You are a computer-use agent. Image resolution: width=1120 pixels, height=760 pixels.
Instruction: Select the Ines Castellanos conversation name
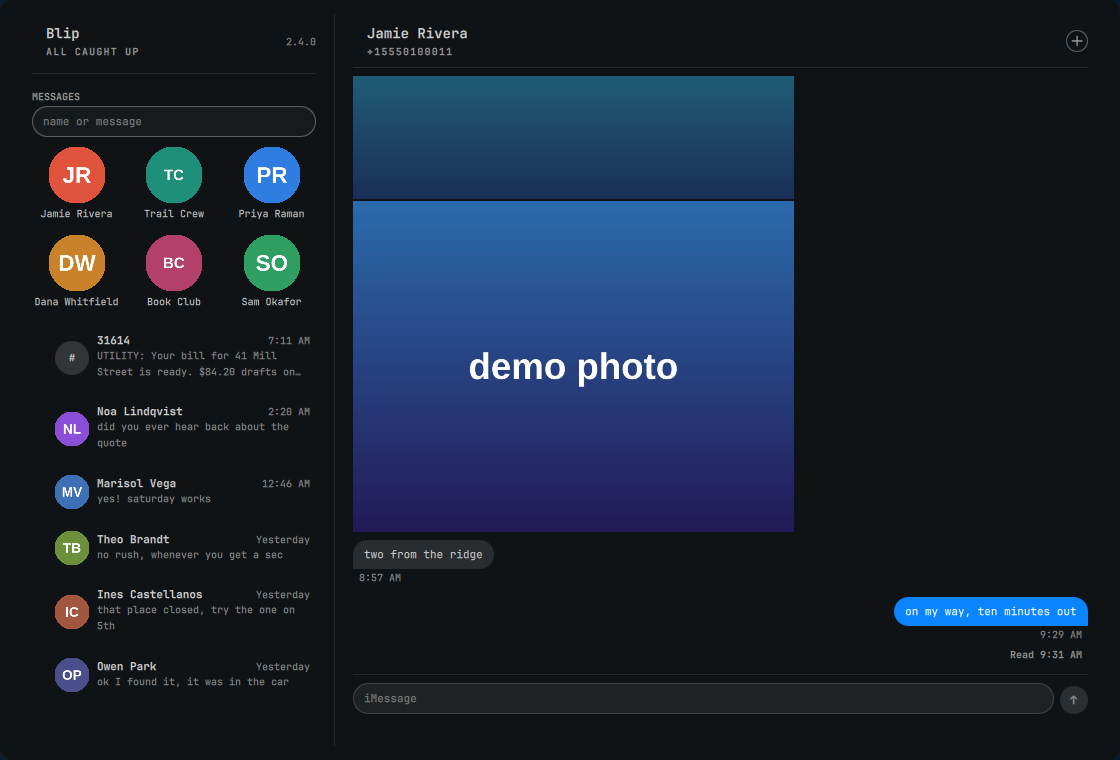(x=149, y=594)
